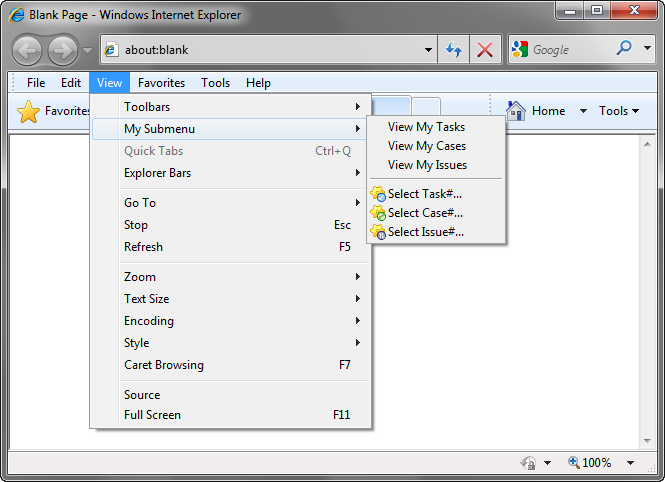Choose Stop in the View menu
Viewport: 665px width, 482px height.
(231, 225)
